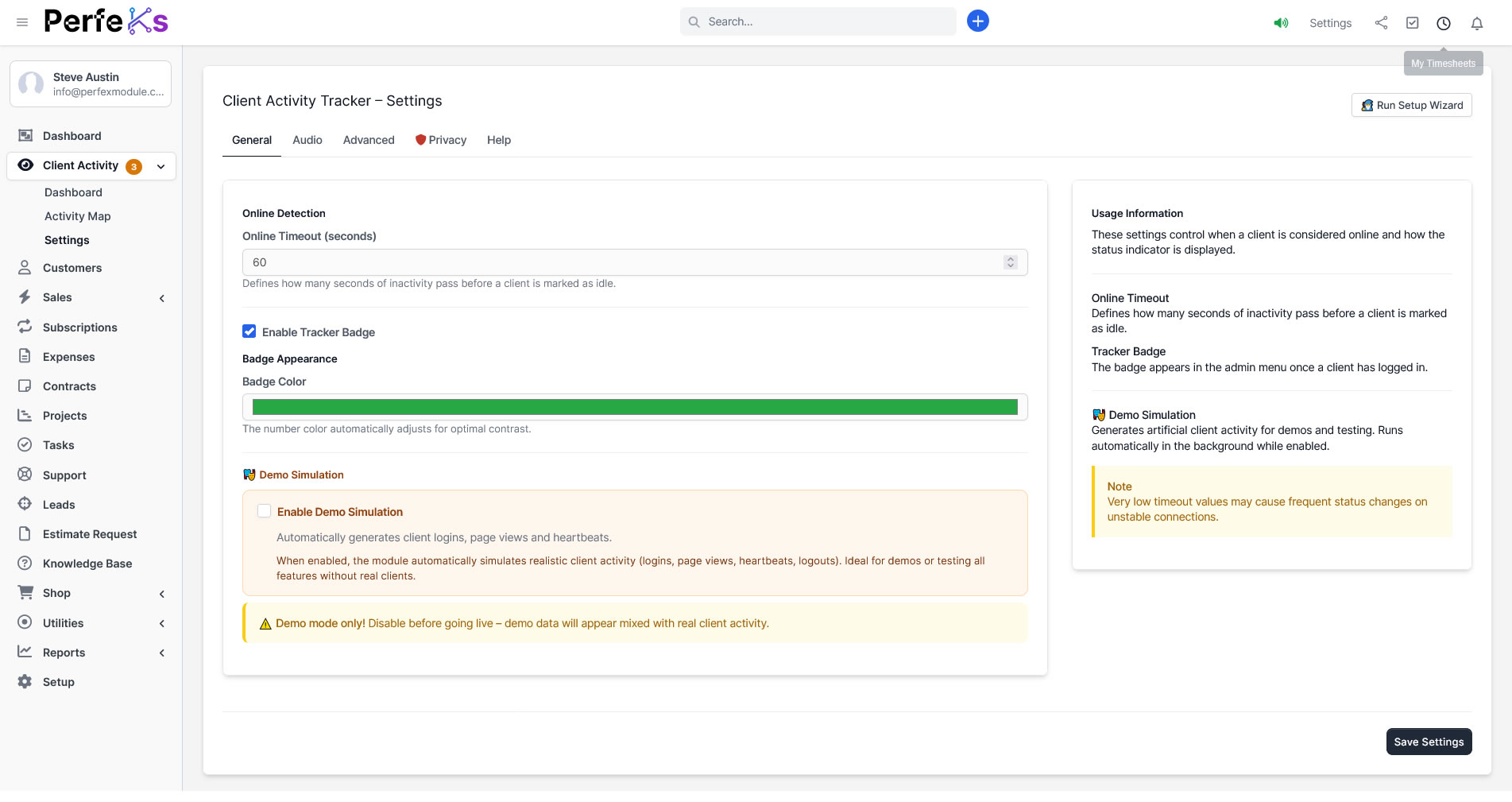Image resolution: width=1512 pixels, height=802 pixels.
Task: Open the green Badge Color picker
Action: pyautogui.click(x=634, y=407)
